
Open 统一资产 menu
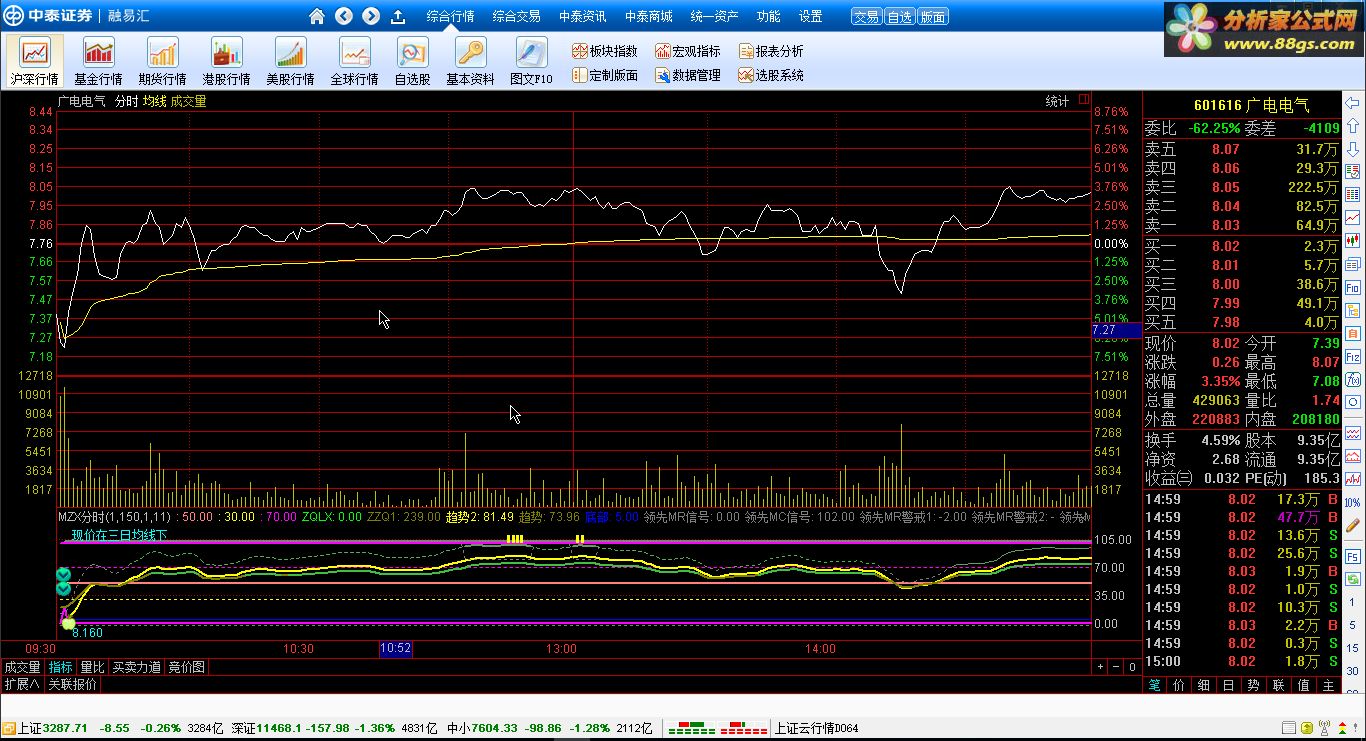pos(714,16)
